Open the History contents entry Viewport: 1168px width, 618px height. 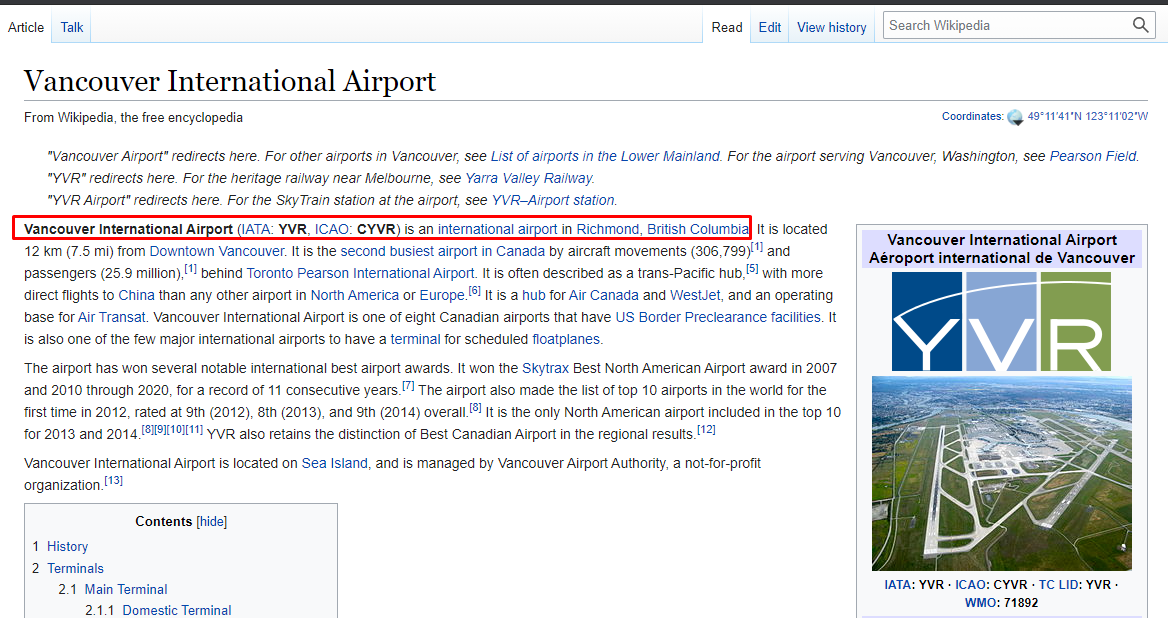pos(67,547)
